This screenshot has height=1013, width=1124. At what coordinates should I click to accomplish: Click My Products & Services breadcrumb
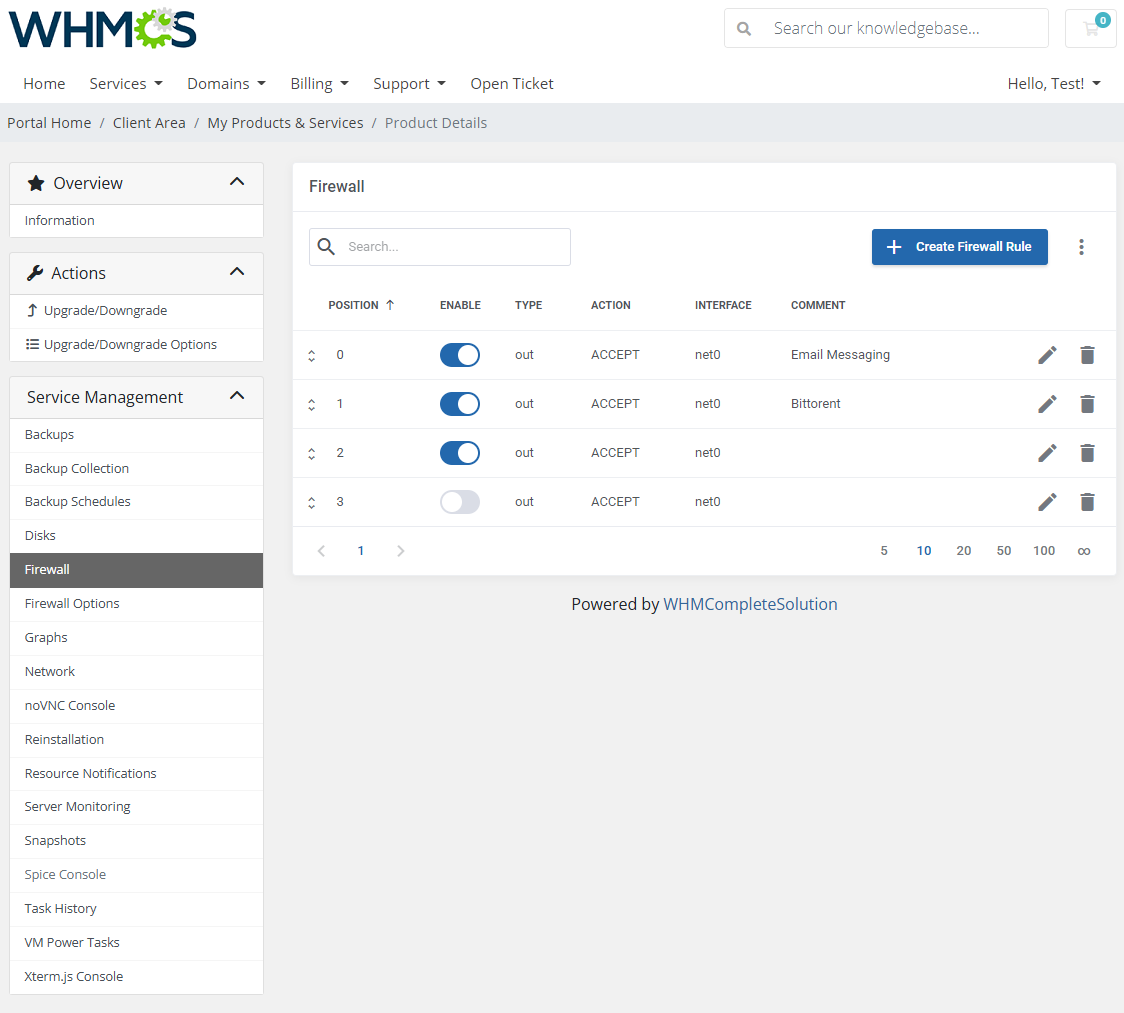click(285, 123)
